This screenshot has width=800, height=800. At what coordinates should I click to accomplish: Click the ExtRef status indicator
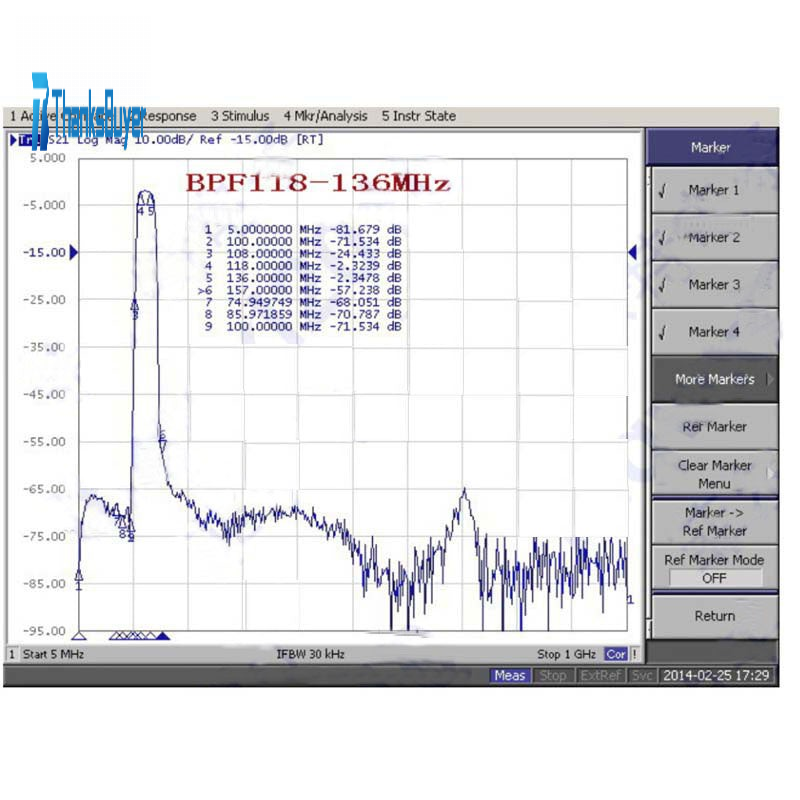[600, 676]
